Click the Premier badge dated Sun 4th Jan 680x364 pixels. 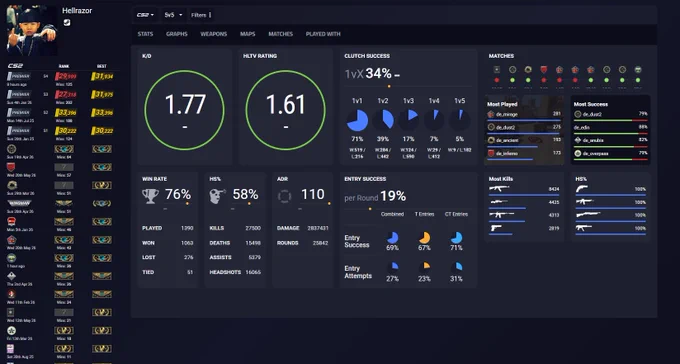[x=19, y=95]
